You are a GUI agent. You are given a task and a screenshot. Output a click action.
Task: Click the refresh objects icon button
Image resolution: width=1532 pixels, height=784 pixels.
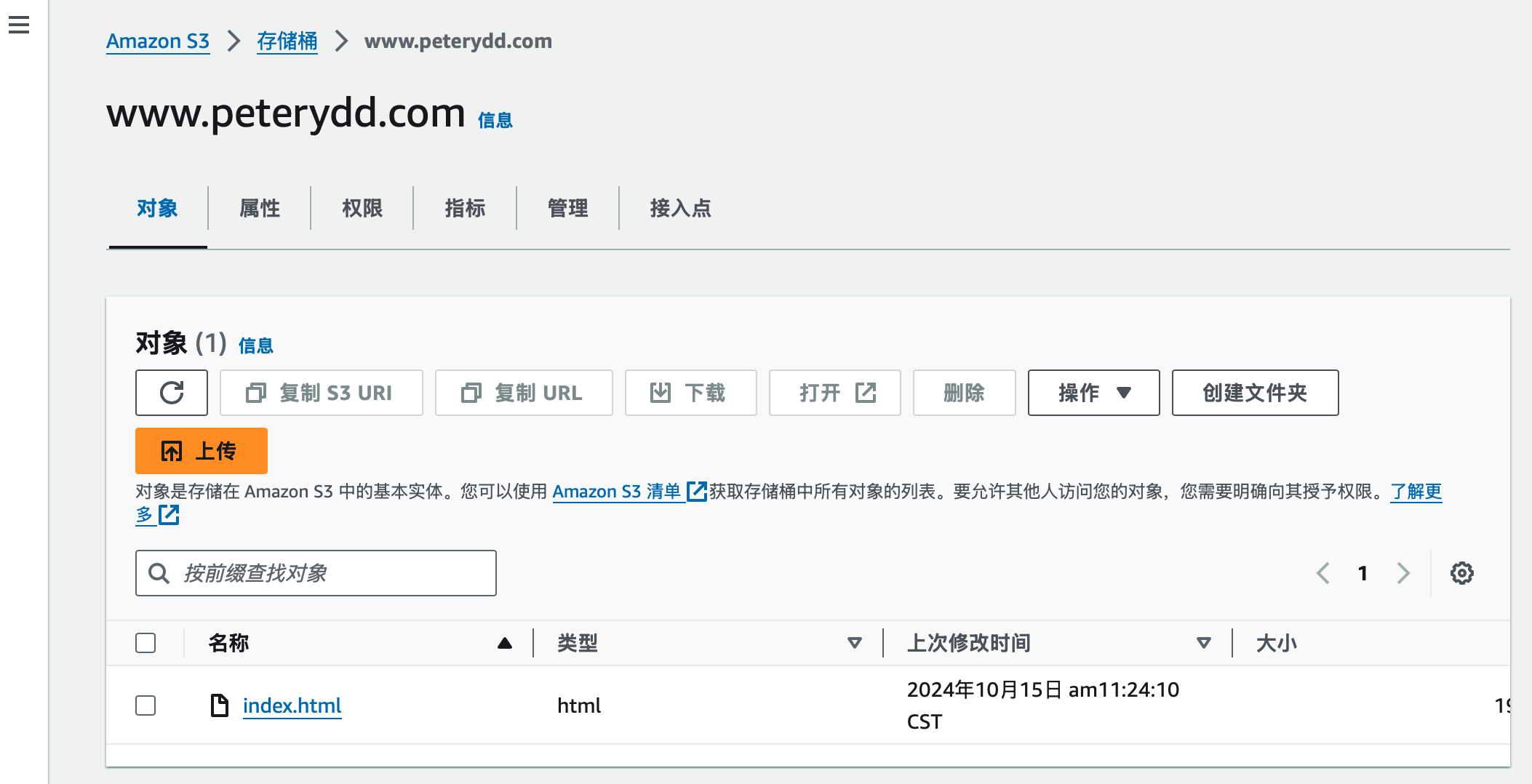(x=172, y=393)
